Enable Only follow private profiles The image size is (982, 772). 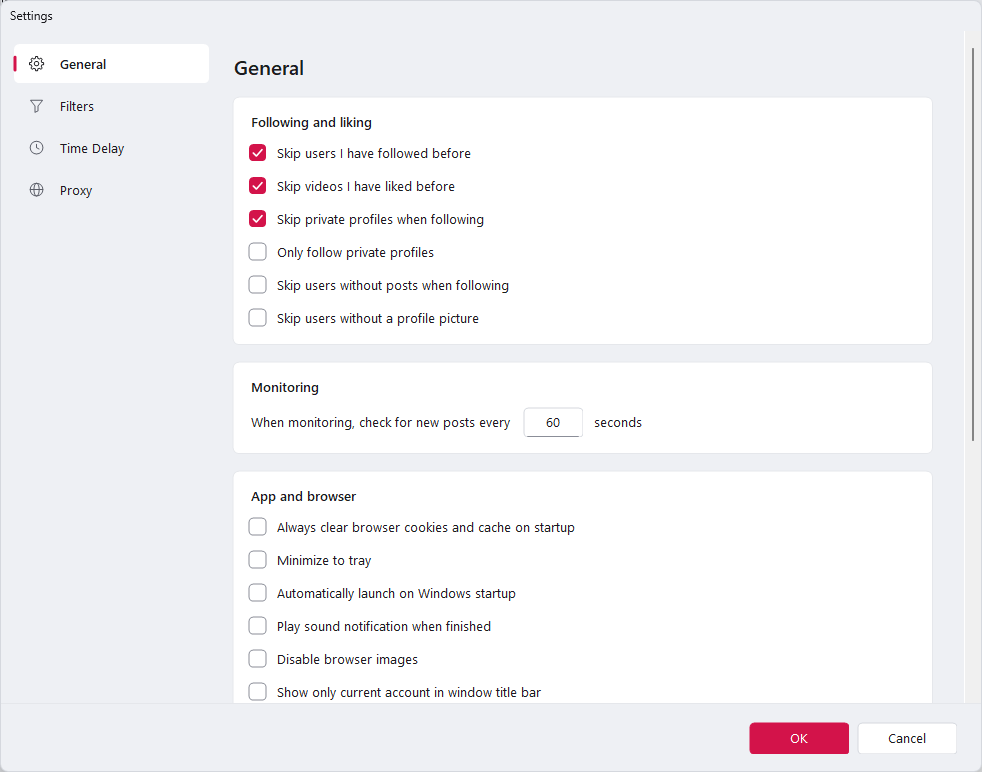257,252
